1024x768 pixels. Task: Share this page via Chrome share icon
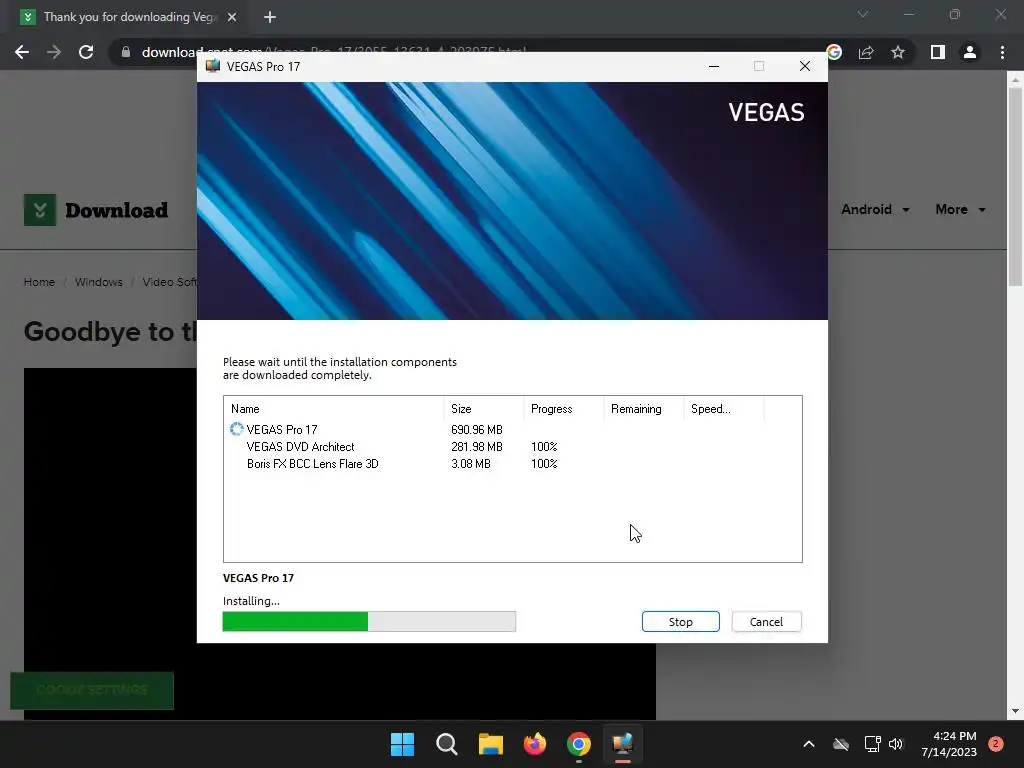click(x=866, y=52)
